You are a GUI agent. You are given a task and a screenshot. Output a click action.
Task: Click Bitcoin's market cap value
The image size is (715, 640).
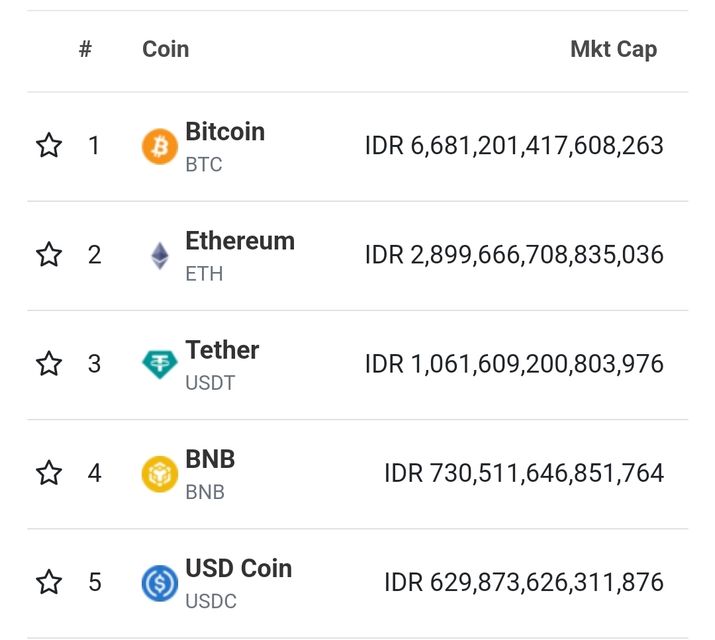tap(514, 146)
